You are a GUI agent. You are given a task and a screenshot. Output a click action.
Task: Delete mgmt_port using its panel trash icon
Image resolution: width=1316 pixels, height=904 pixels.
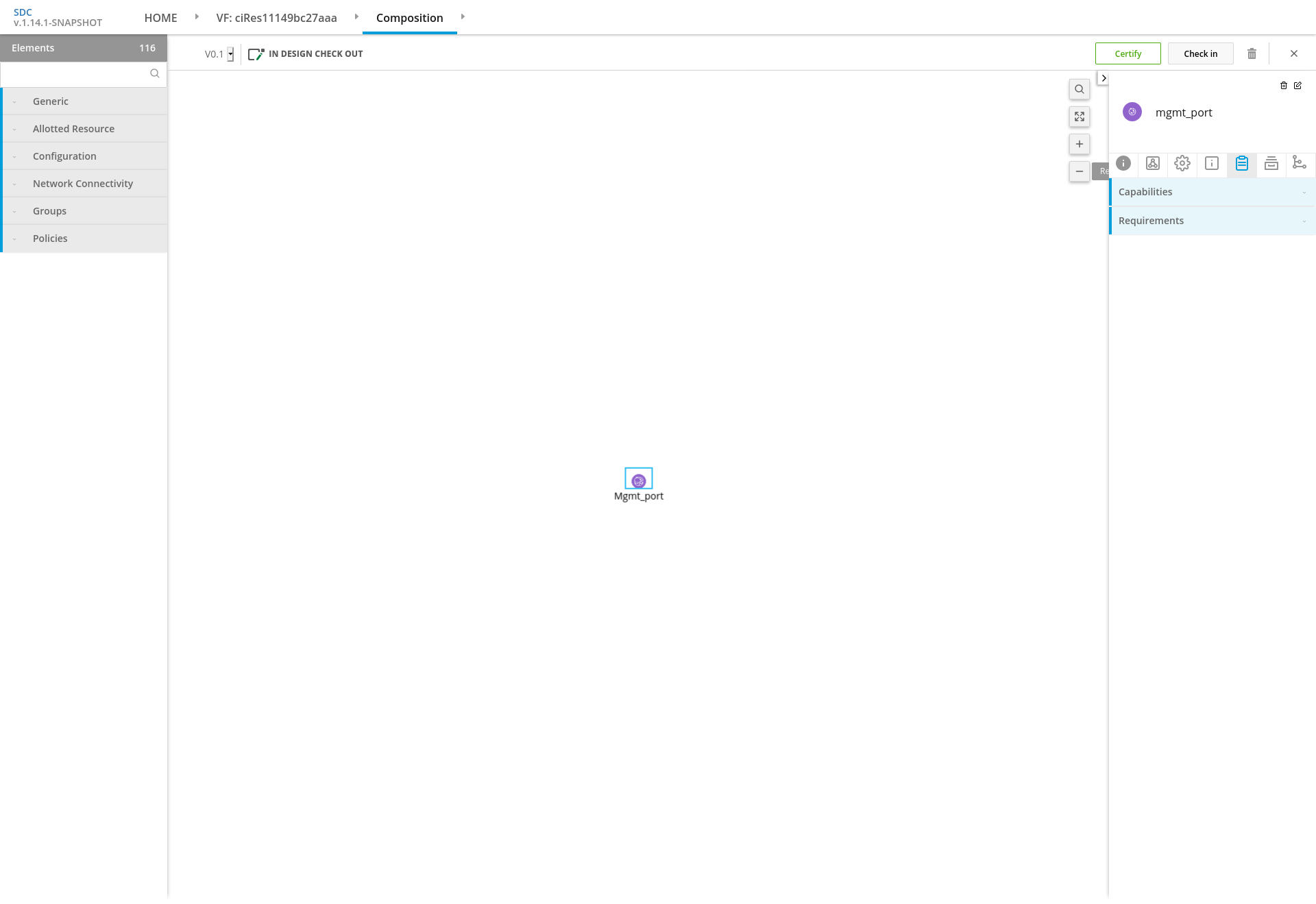[x=1283, y=86]
